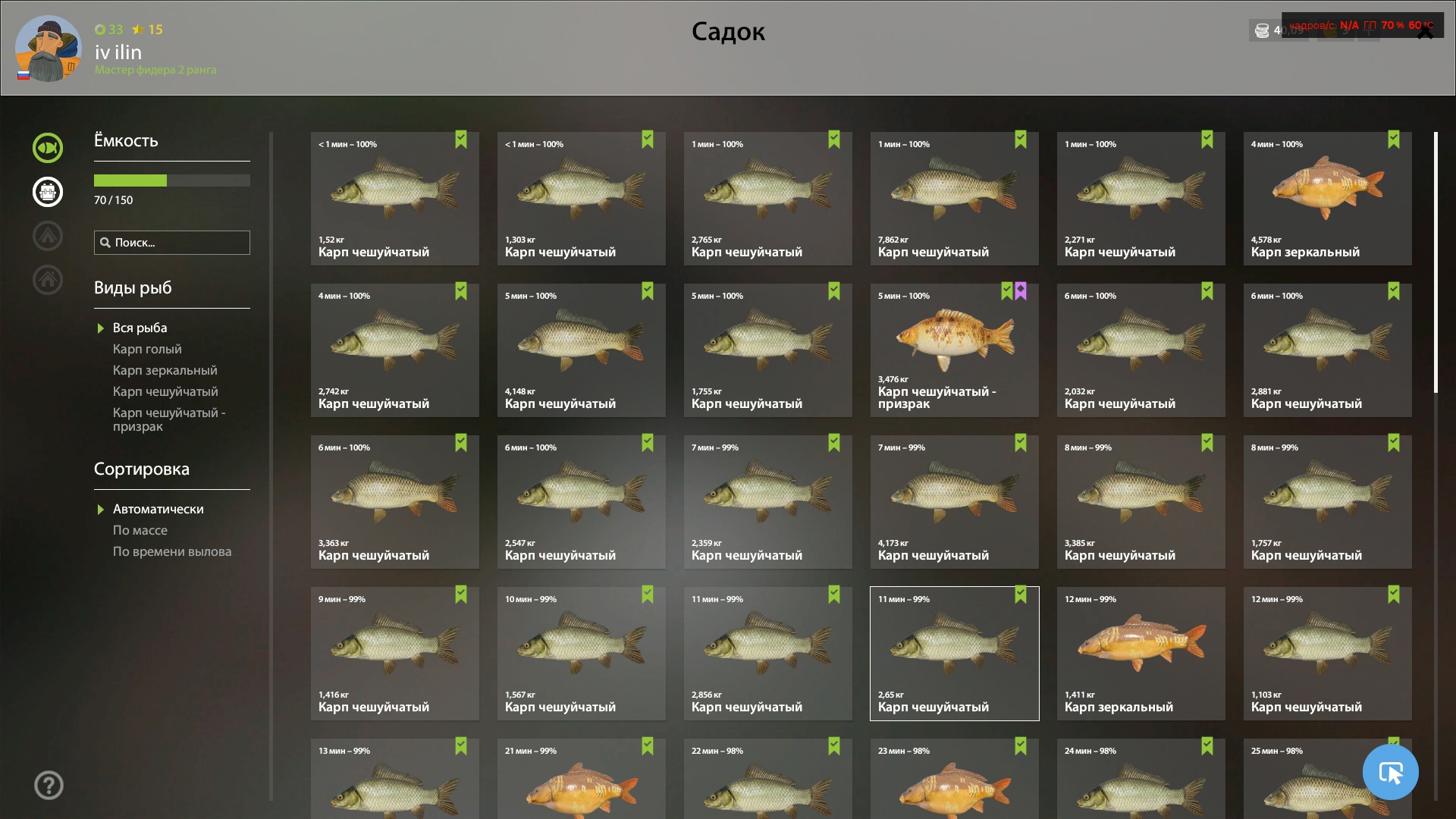Viewport: 1456px width, 819px height.
Task: Toggle bookmark on 1,52 кг carp card
Action: pyautogui.click(x=461, y=140)
